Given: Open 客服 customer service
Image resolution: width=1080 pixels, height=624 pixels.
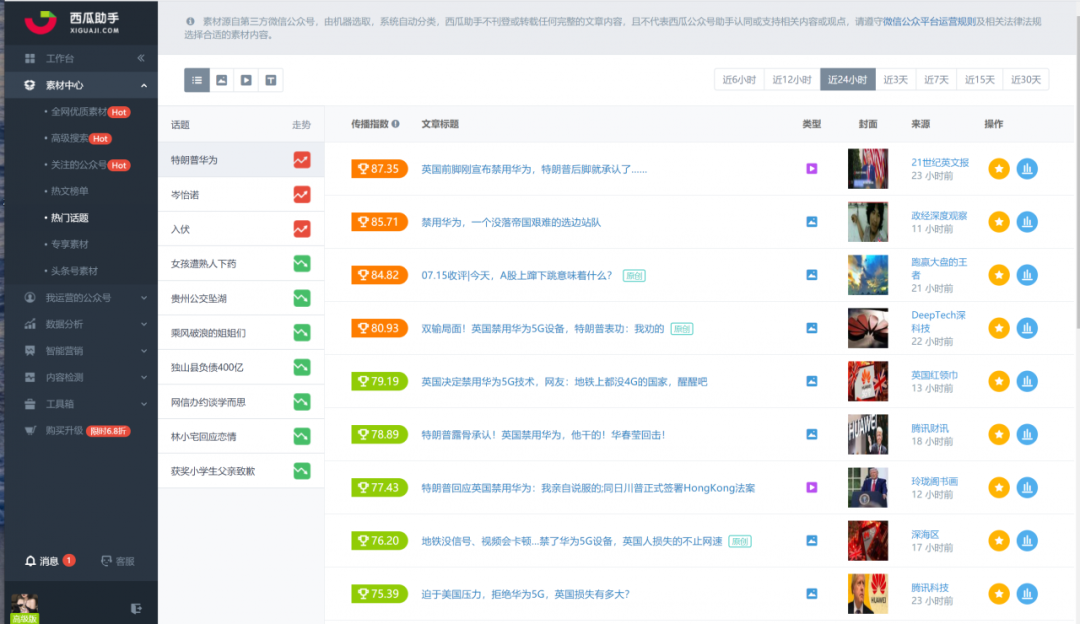Looking at the screenshot, I should point(118,561).
